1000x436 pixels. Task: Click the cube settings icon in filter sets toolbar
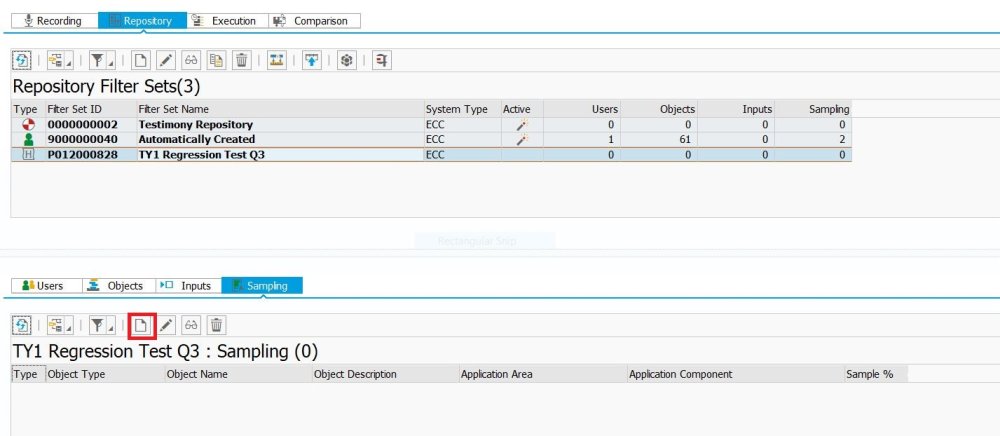[x=347, y=61]
